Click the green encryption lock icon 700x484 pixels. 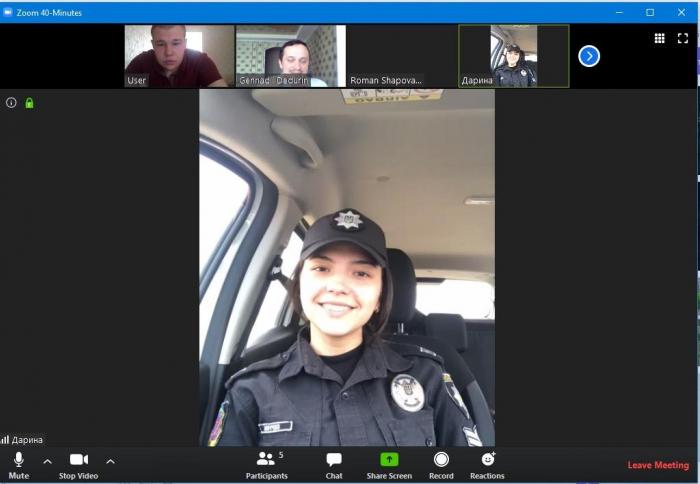29,102
